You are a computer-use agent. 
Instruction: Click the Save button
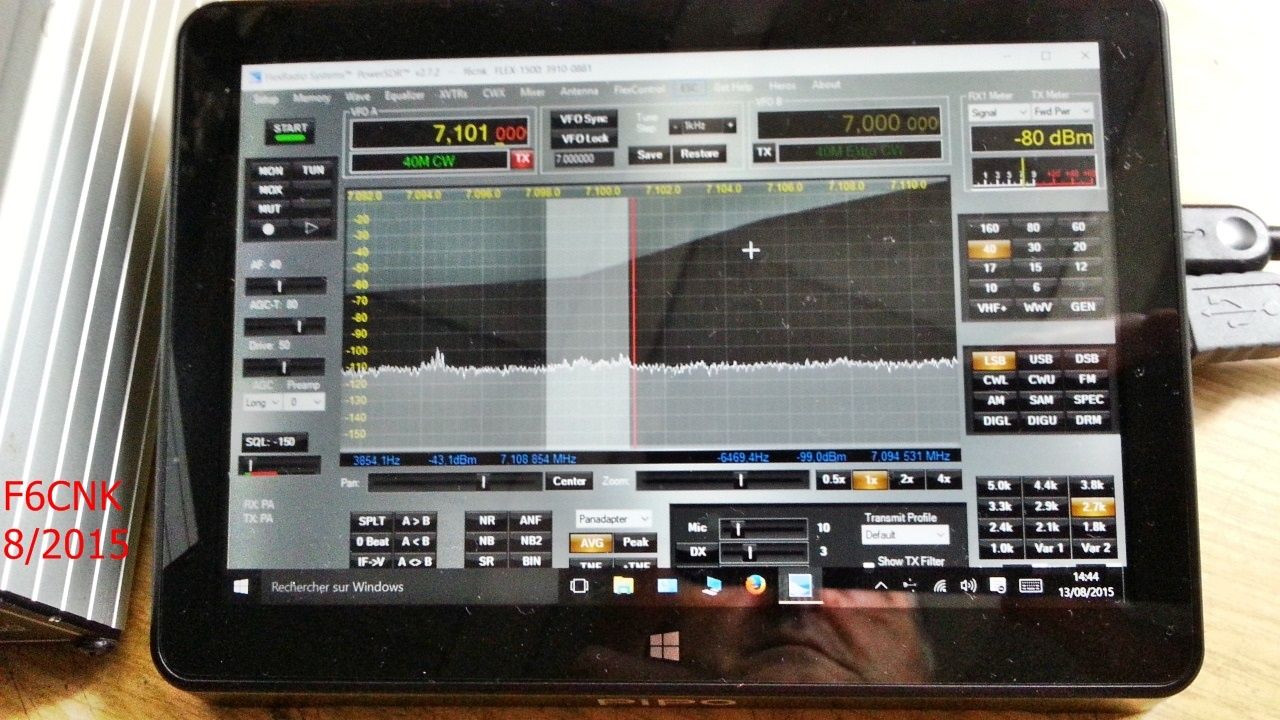coord(649,154)
